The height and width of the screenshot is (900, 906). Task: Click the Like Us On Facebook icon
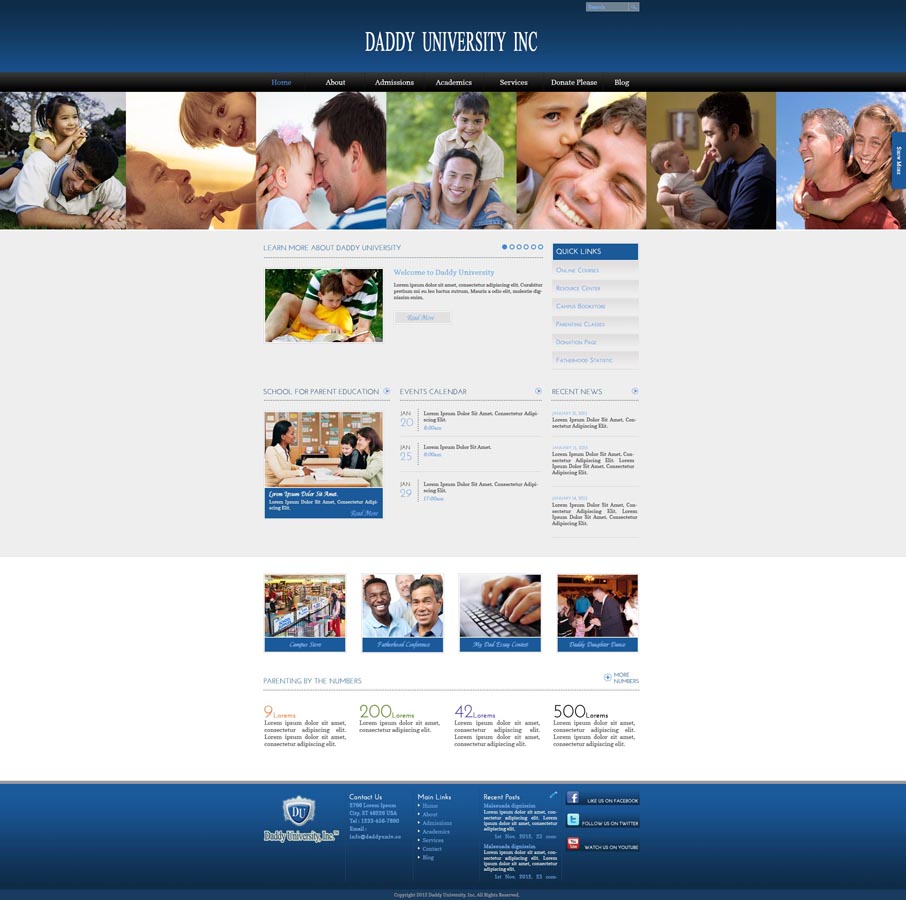coord(573,798)
